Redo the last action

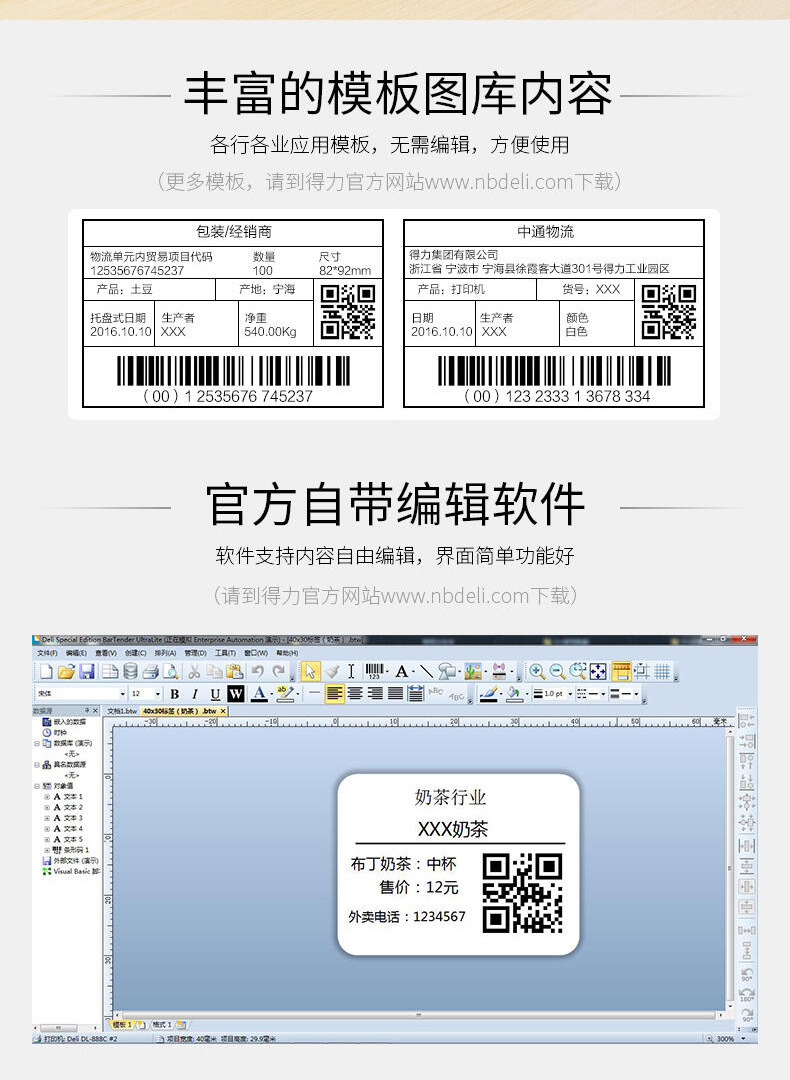278,671
